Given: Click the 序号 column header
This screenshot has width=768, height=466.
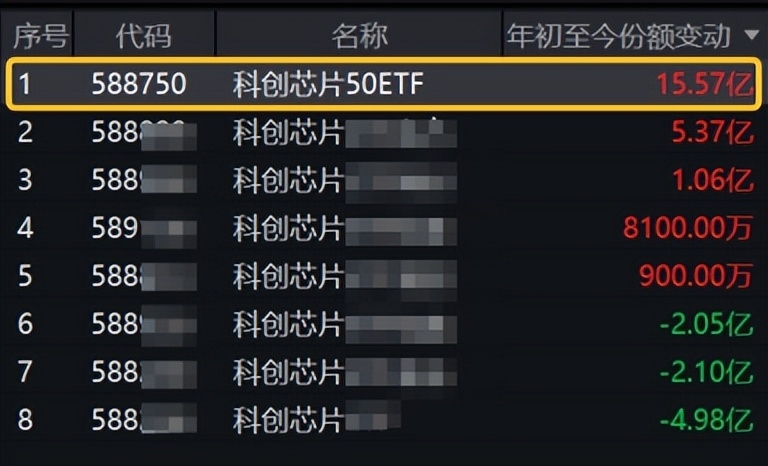Looking at the screenshot, I should [x=40, y=37].
